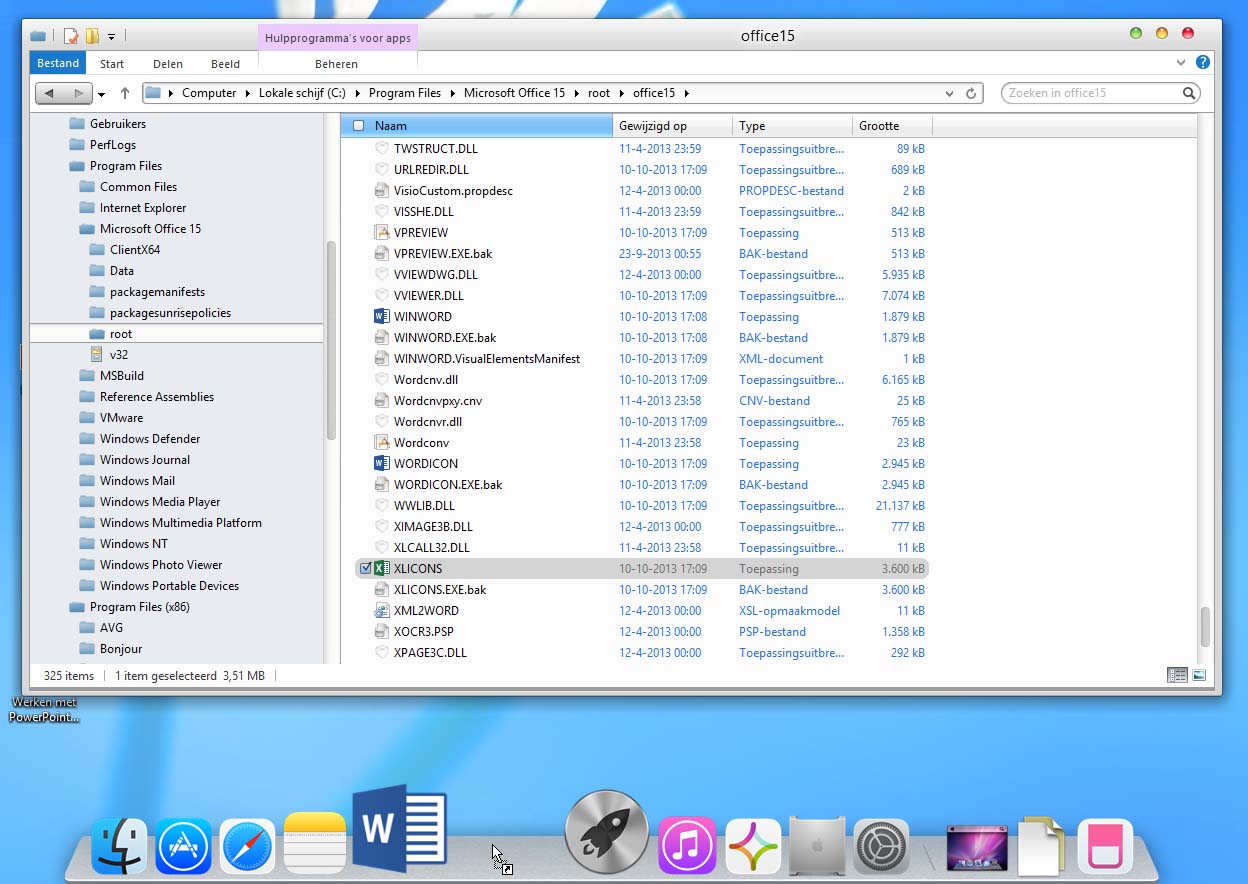Expand breadcrumb arrow after Computer
Viewport: 1248px width, 884px height.
tap(246, 93)
